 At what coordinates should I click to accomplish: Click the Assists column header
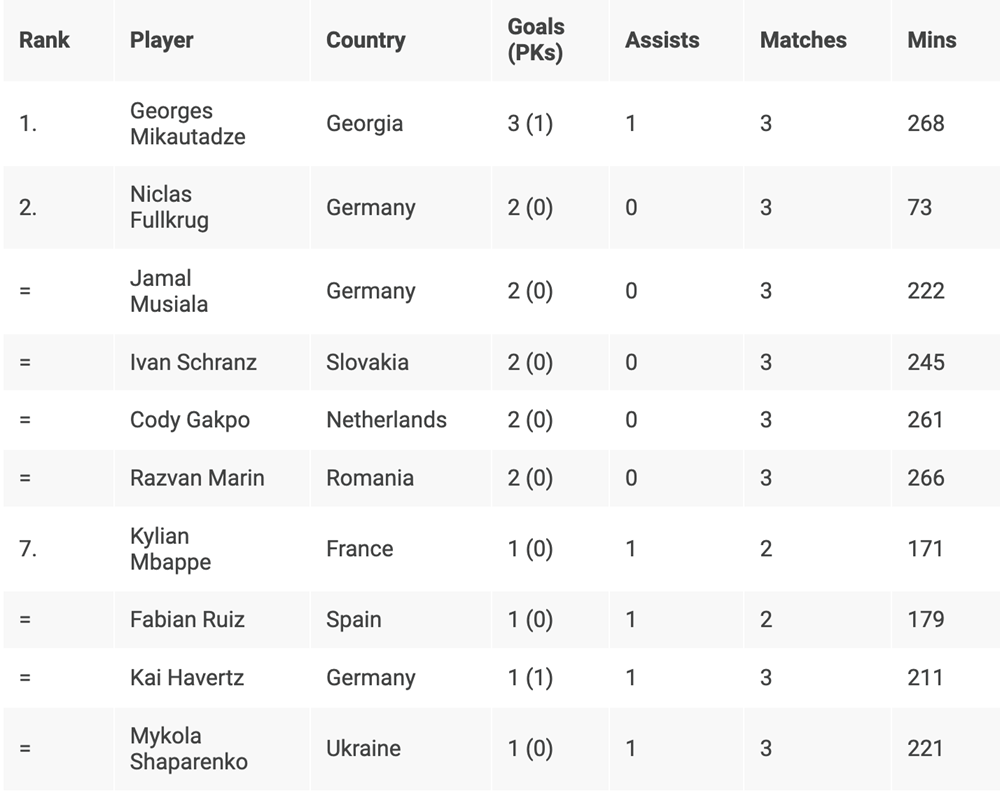pyautogui.click(x=661, y=40)
